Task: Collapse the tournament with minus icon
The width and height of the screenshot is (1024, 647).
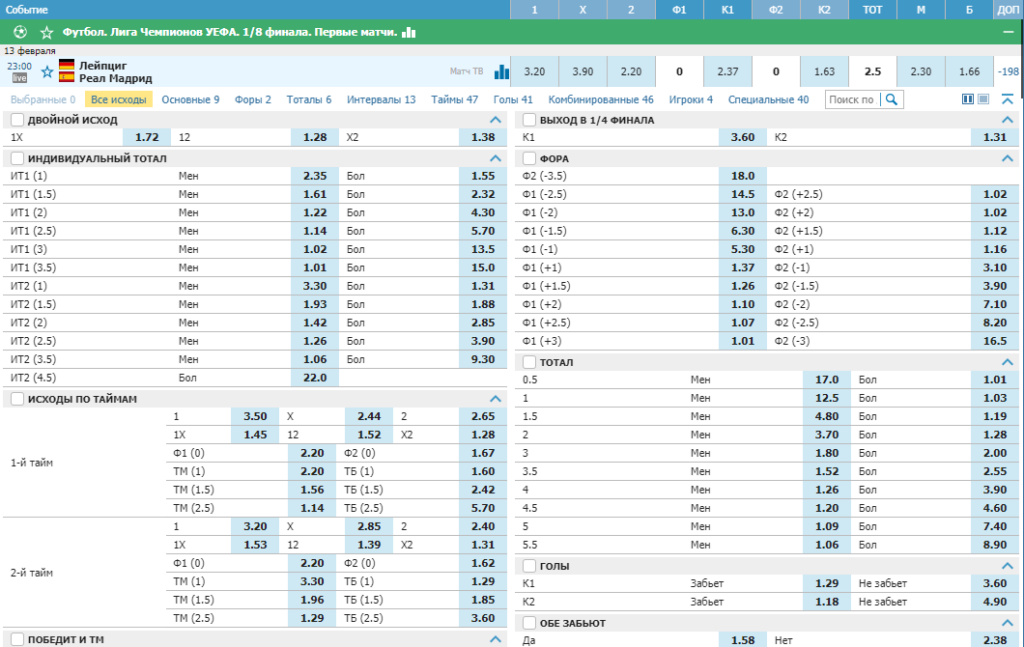Action: pos(1008,32)
